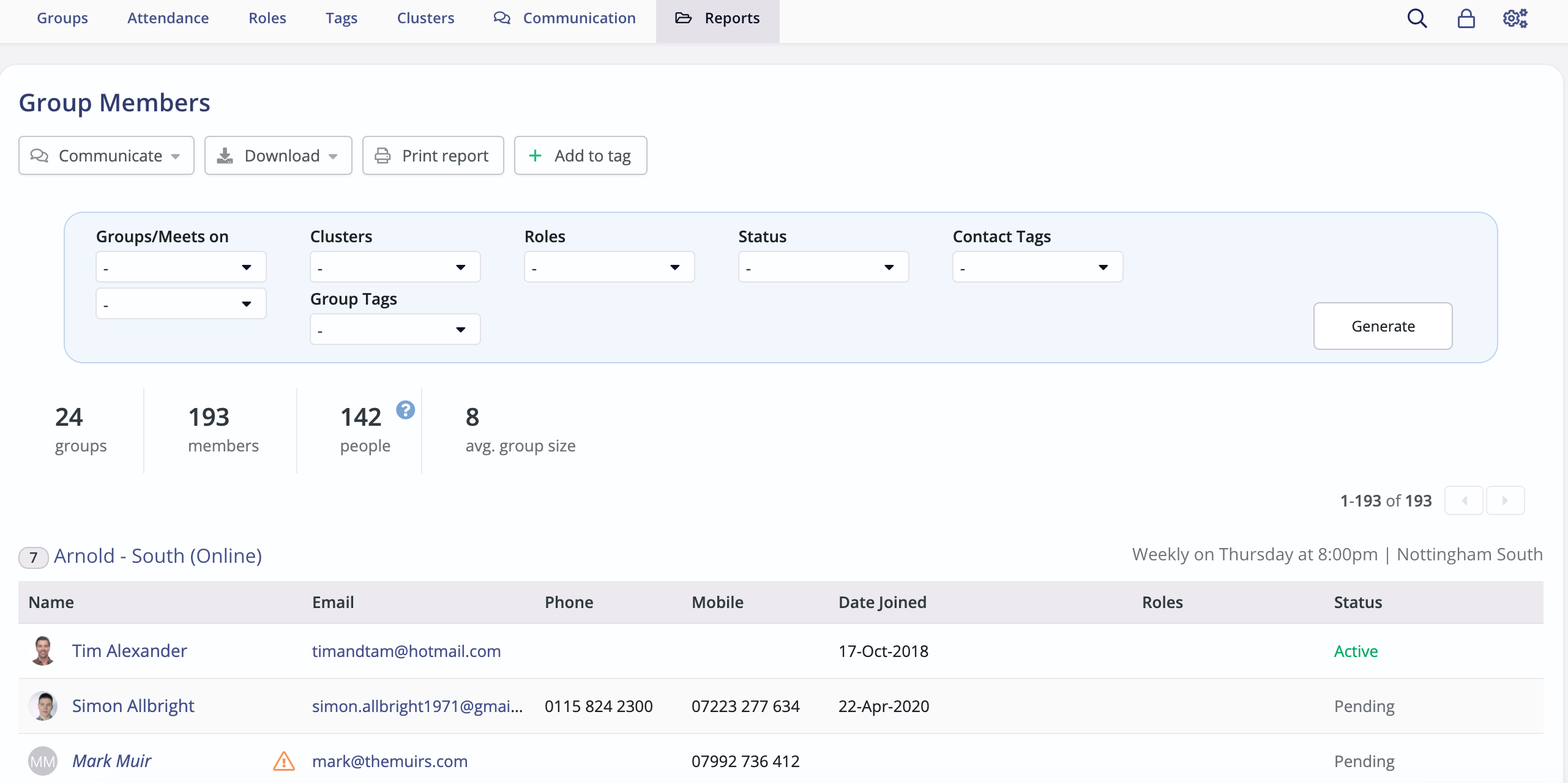Viewport: 1568px width, 783px height.
Task: Click the download arrow icon
Action: coord(225,155)
